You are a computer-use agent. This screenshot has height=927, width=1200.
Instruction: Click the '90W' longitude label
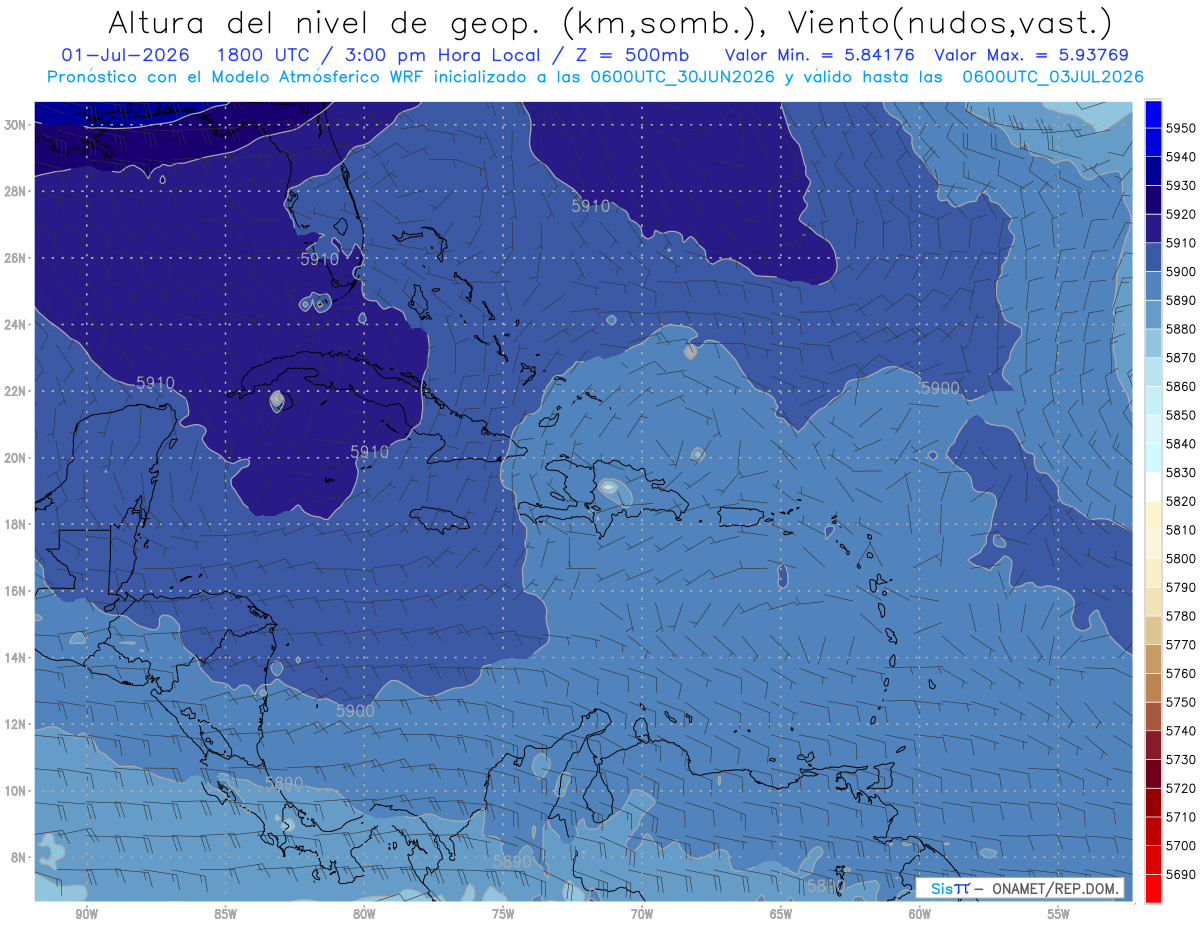point(86,913)
